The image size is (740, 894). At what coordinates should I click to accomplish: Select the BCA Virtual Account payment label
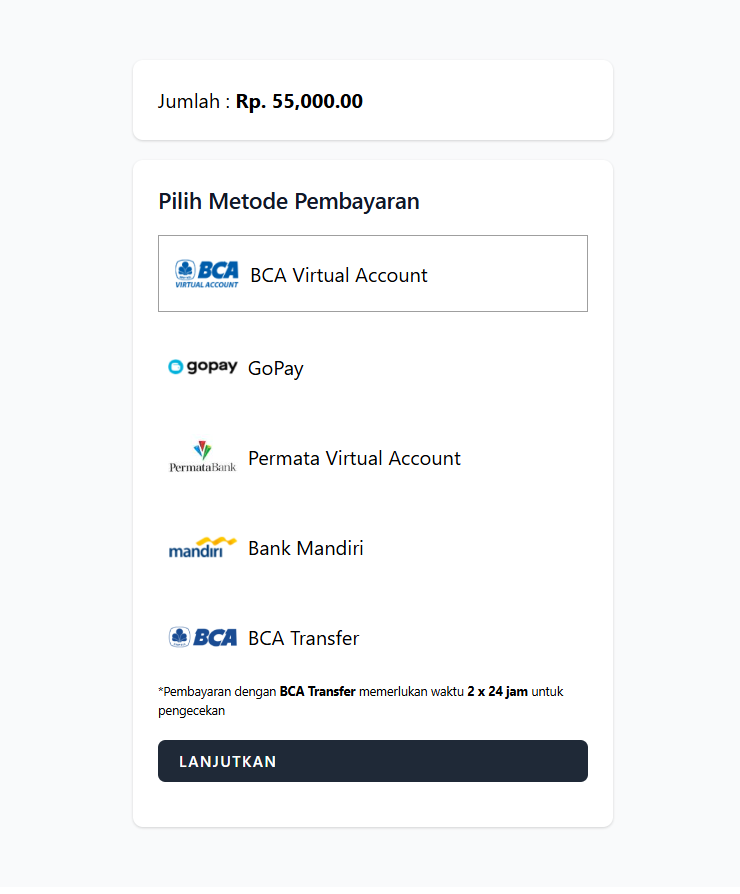tap(339, 275)
